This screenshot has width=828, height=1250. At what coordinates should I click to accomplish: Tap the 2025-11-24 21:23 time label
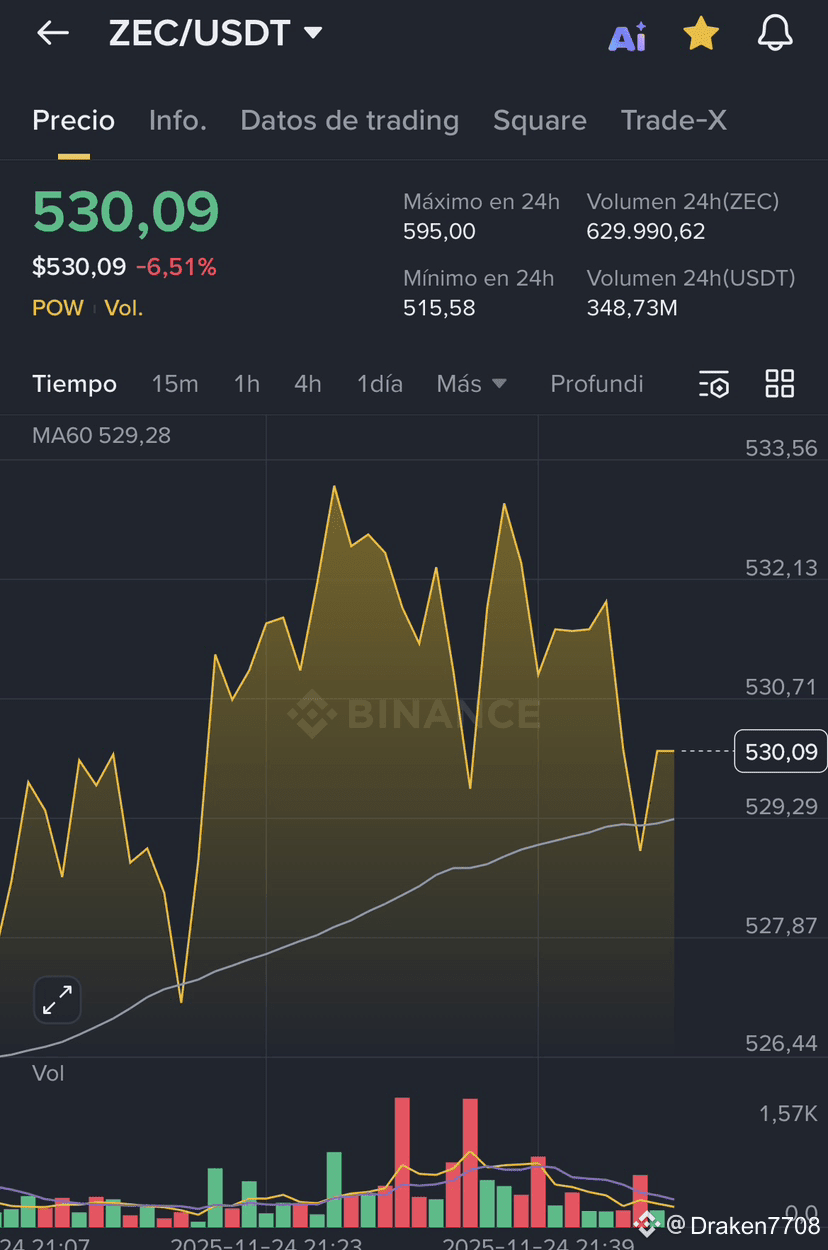click(266, 1243)
